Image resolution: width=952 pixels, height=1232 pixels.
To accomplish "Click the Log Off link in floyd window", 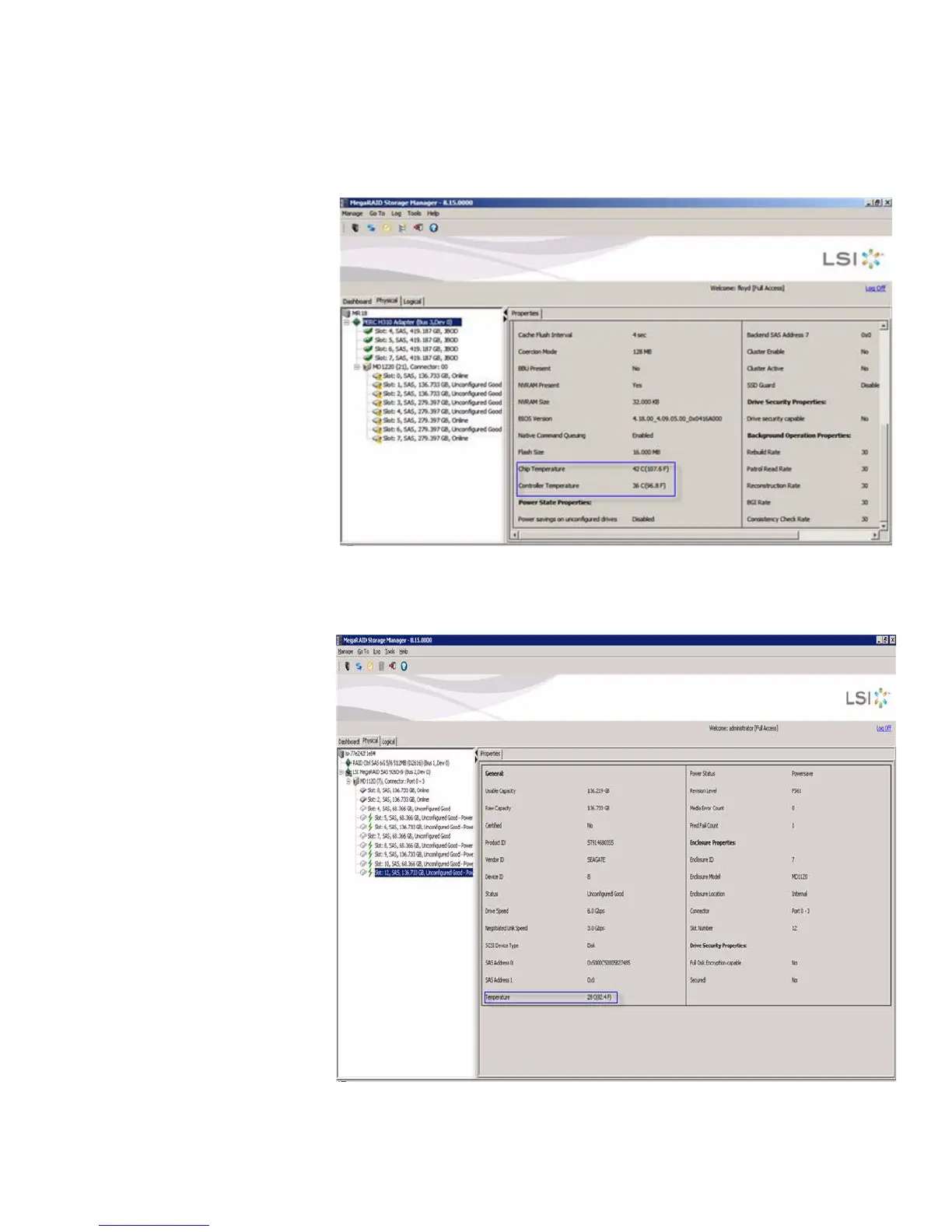I will [876, 289].
